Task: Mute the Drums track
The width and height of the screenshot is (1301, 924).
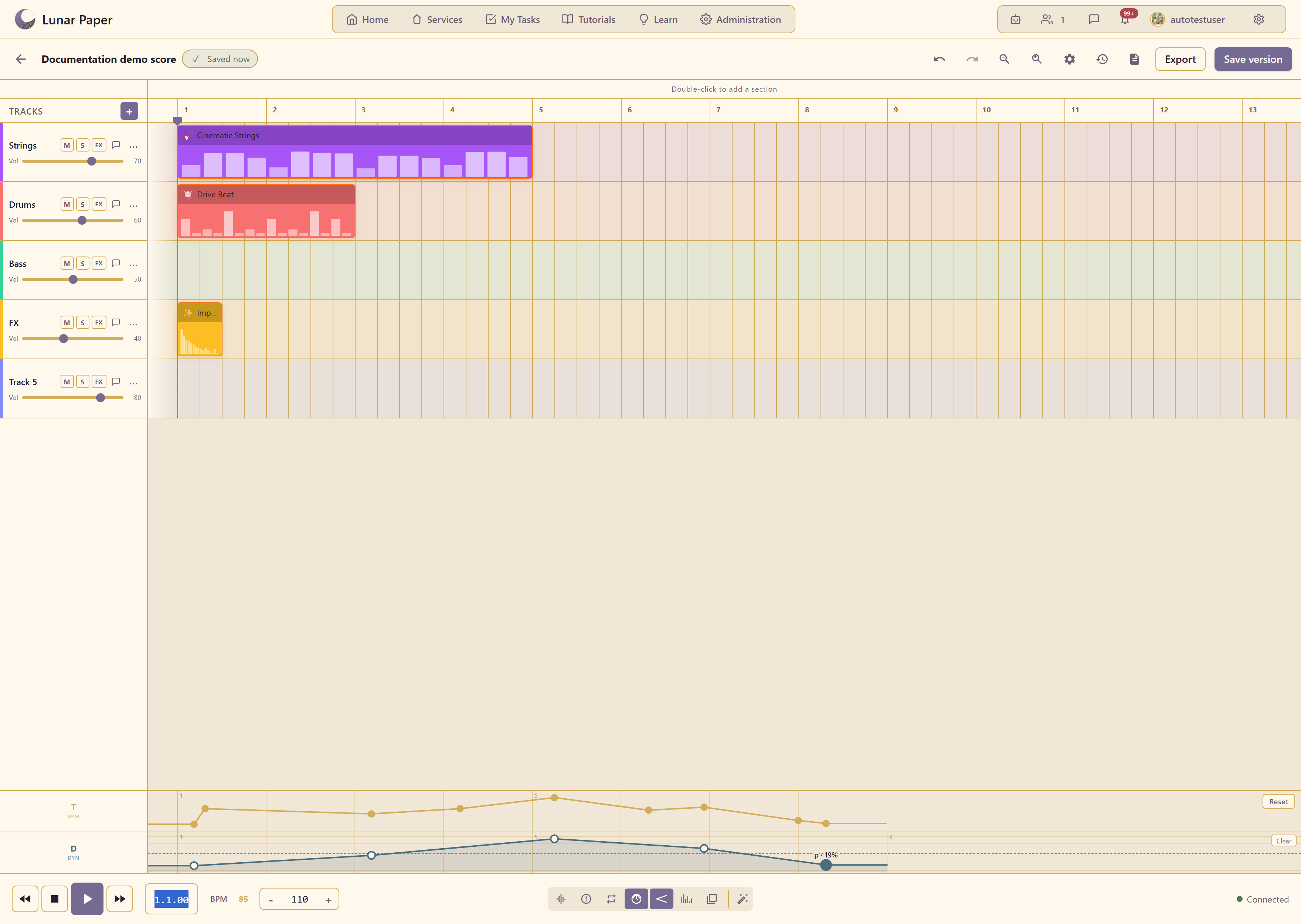Action: click(x=67, y=204)
